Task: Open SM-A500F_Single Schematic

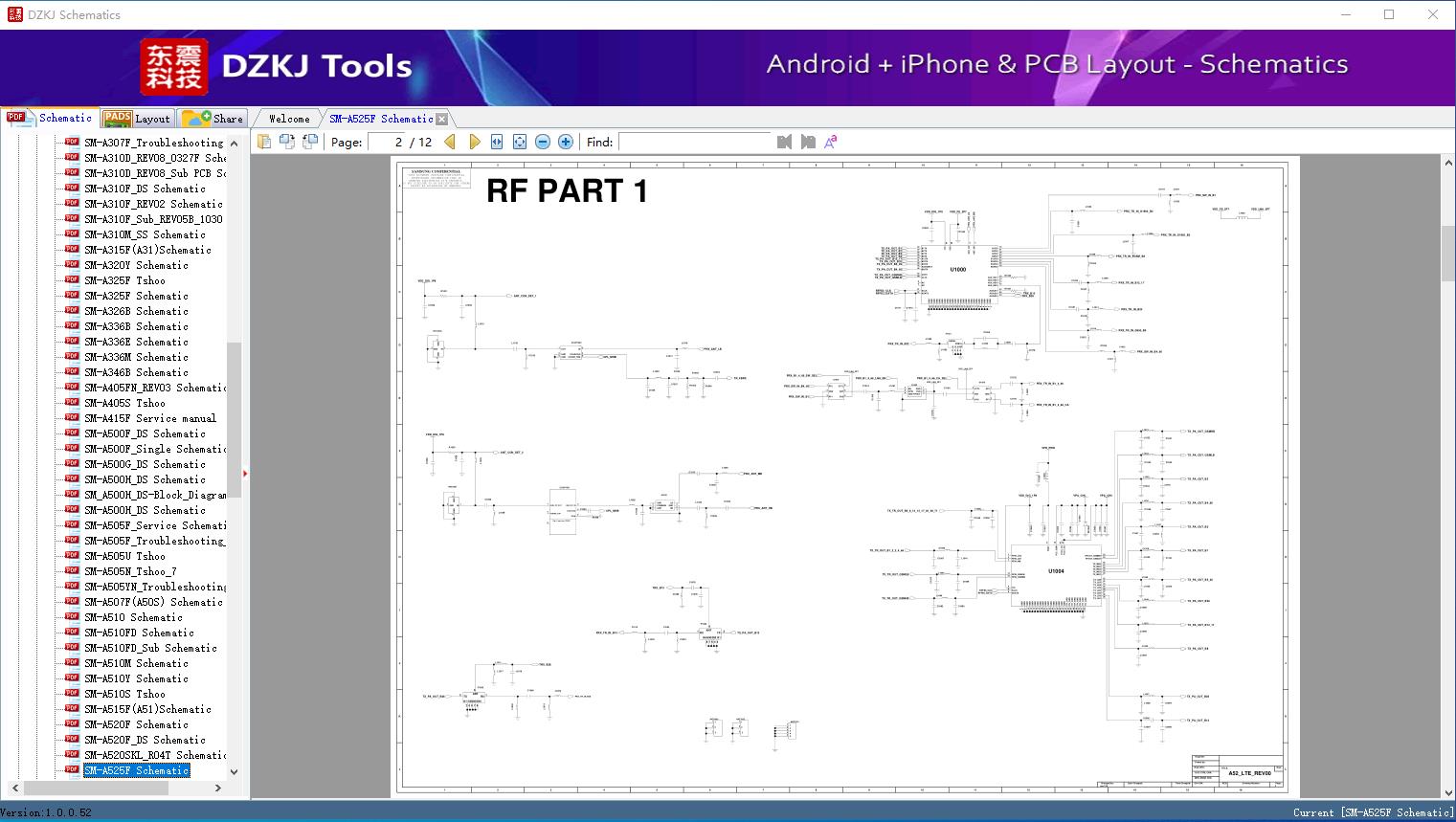Action: pos(155,449)
